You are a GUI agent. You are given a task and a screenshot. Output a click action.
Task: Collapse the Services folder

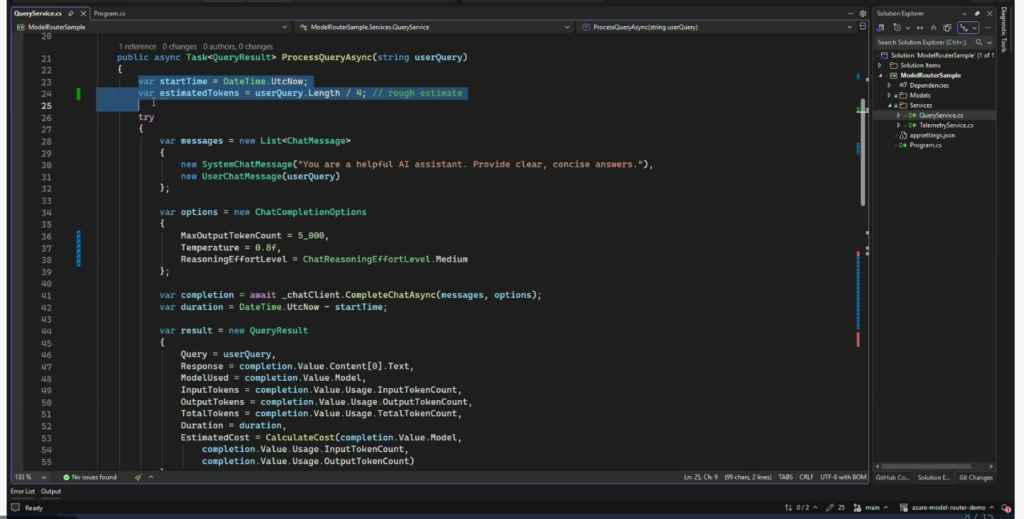coord(888,105)
